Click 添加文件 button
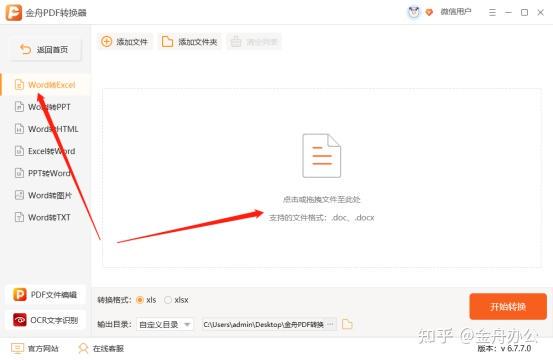Screen dimensions: 553x360 [x=125, y=42]
